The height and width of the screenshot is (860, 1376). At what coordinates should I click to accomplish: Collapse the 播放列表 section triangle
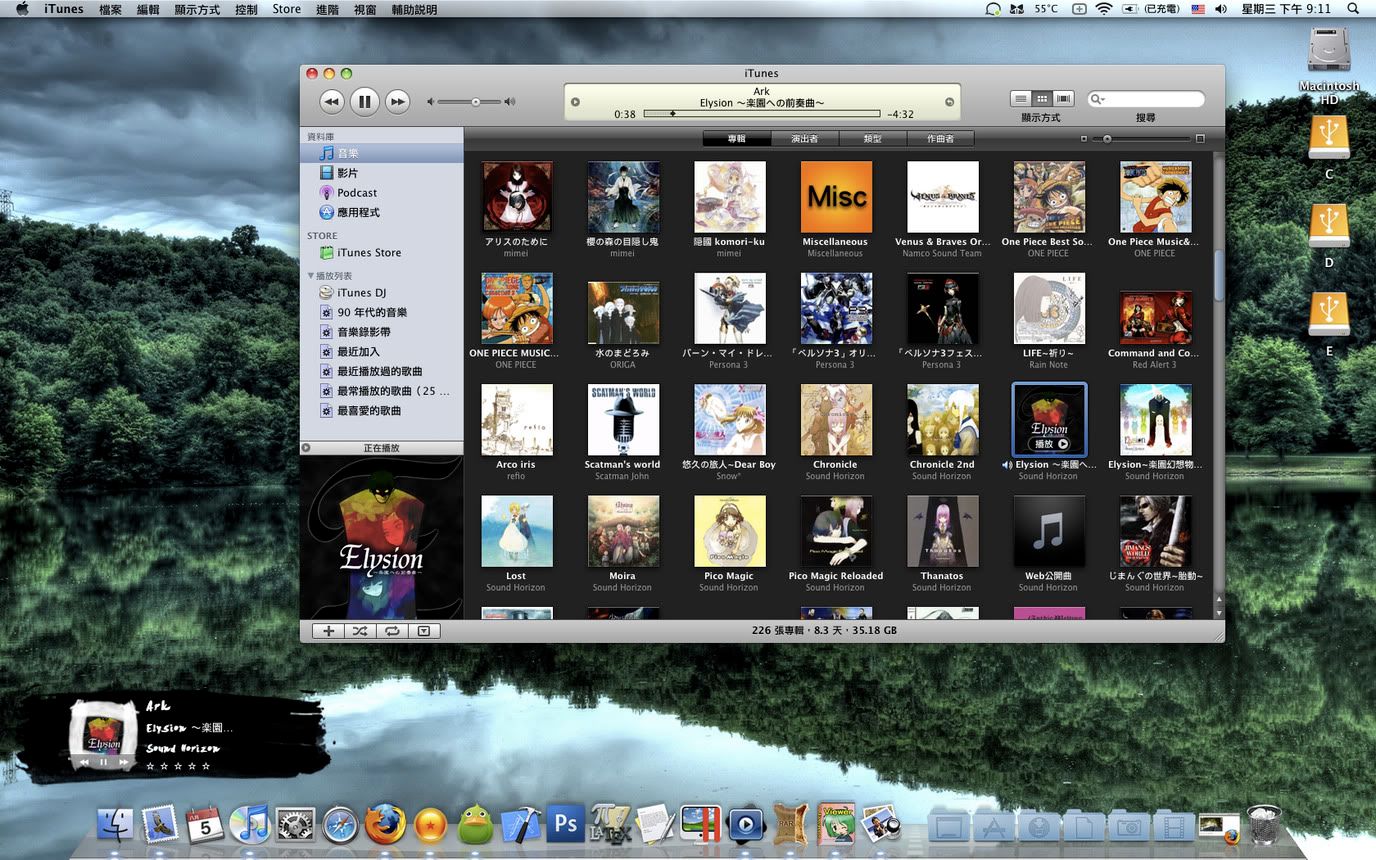(x=311, y=276)
